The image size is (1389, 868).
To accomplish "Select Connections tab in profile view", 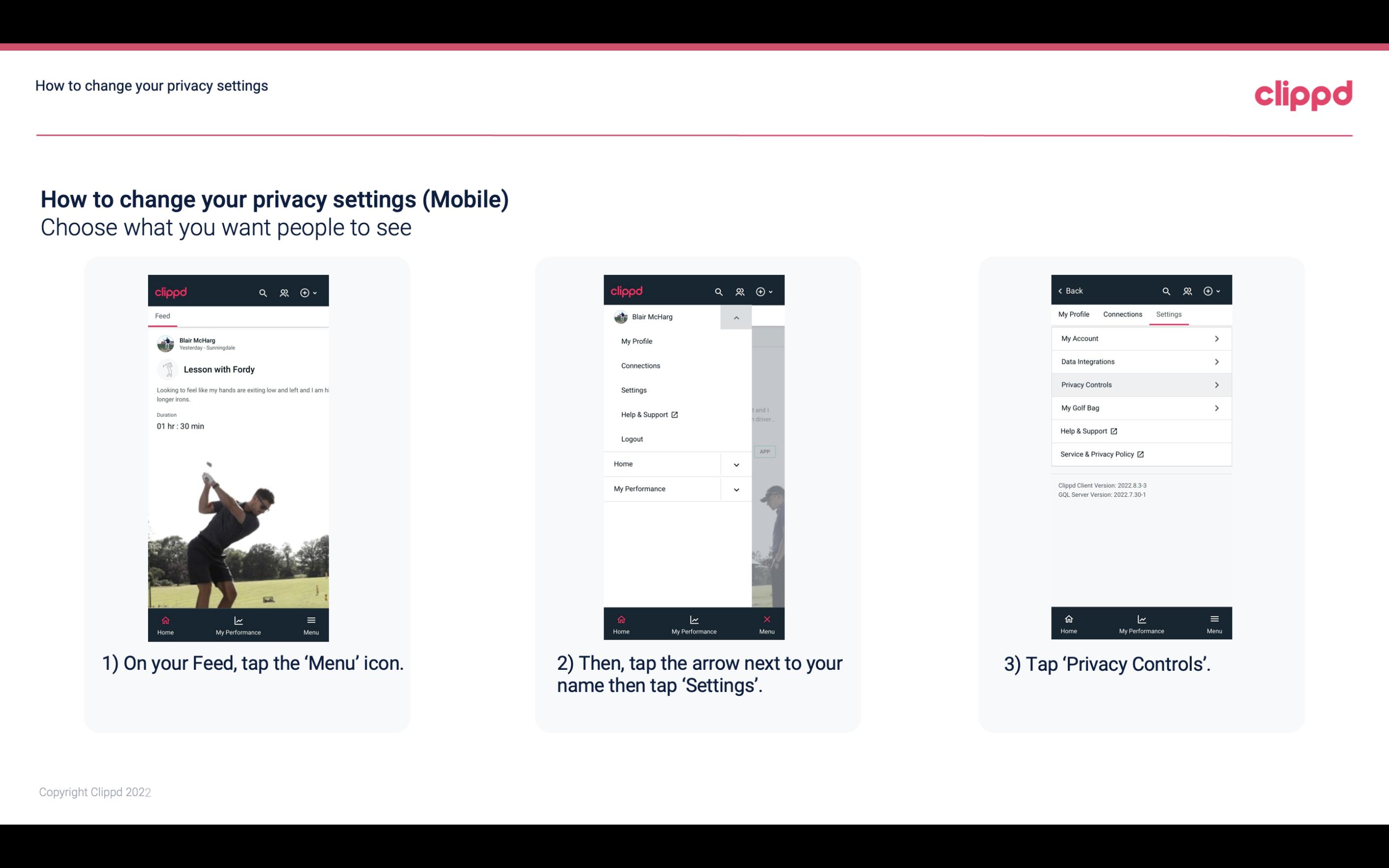I will [x=1121, y=314].
